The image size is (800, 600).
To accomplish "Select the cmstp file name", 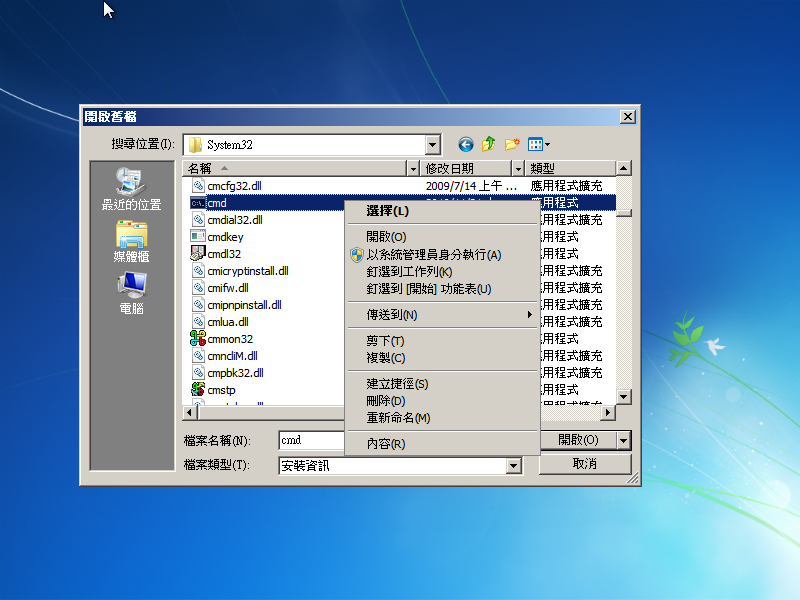I will 221,390.
